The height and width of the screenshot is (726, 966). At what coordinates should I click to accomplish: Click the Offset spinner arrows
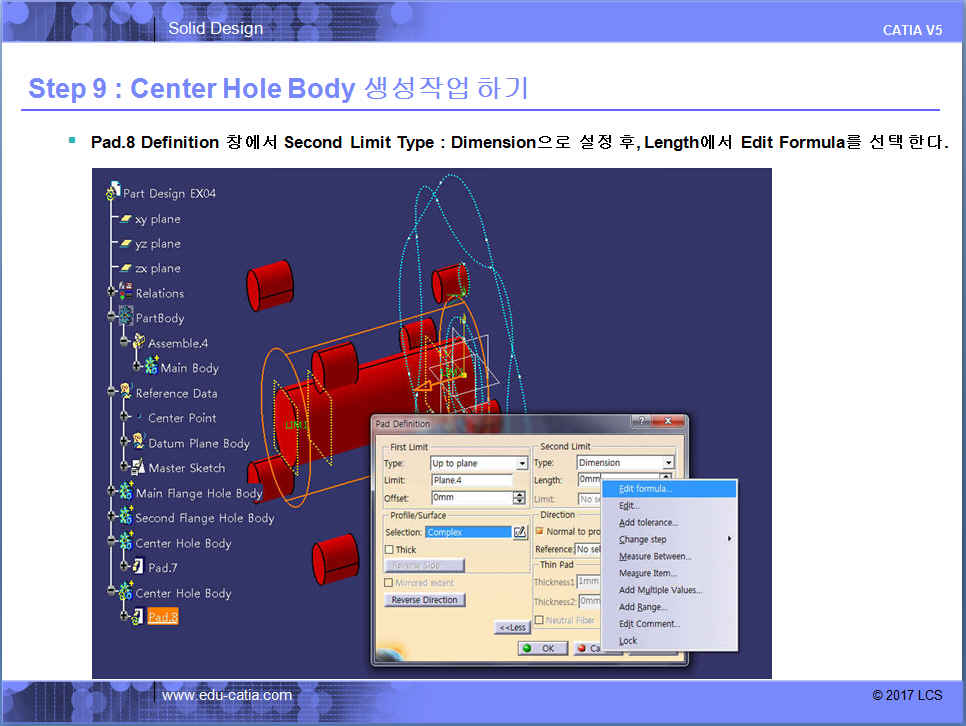519,497
